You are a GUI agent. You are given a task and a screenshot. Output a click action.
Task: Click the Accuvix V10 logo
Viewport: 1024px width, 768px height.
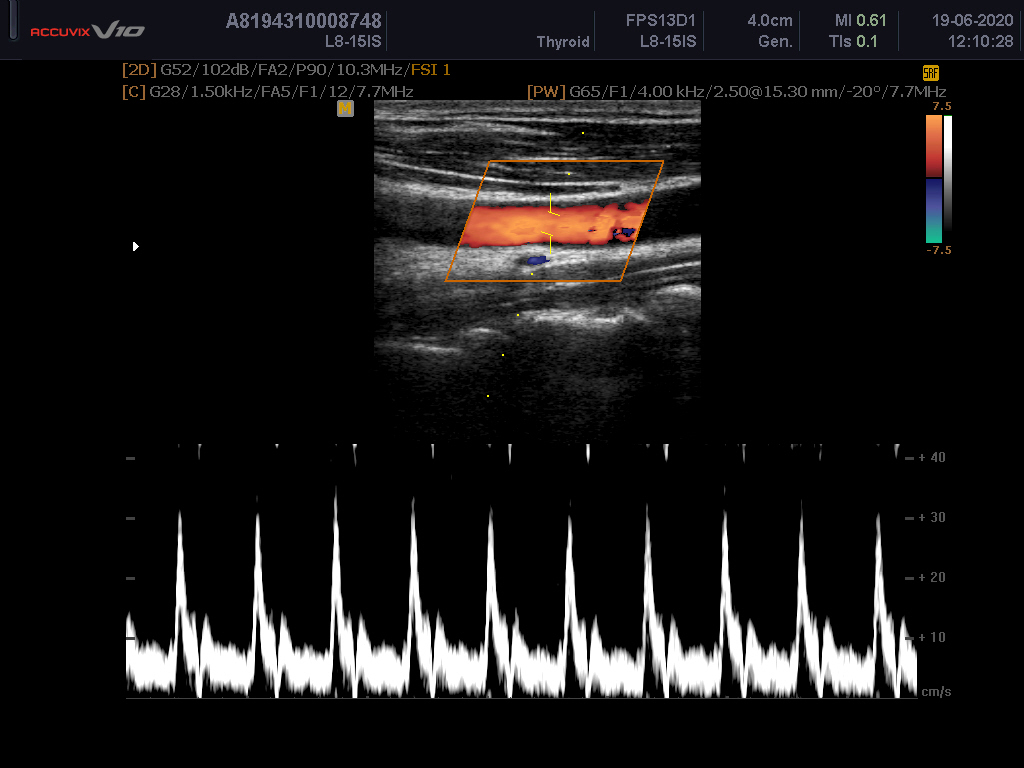[87, 31]
